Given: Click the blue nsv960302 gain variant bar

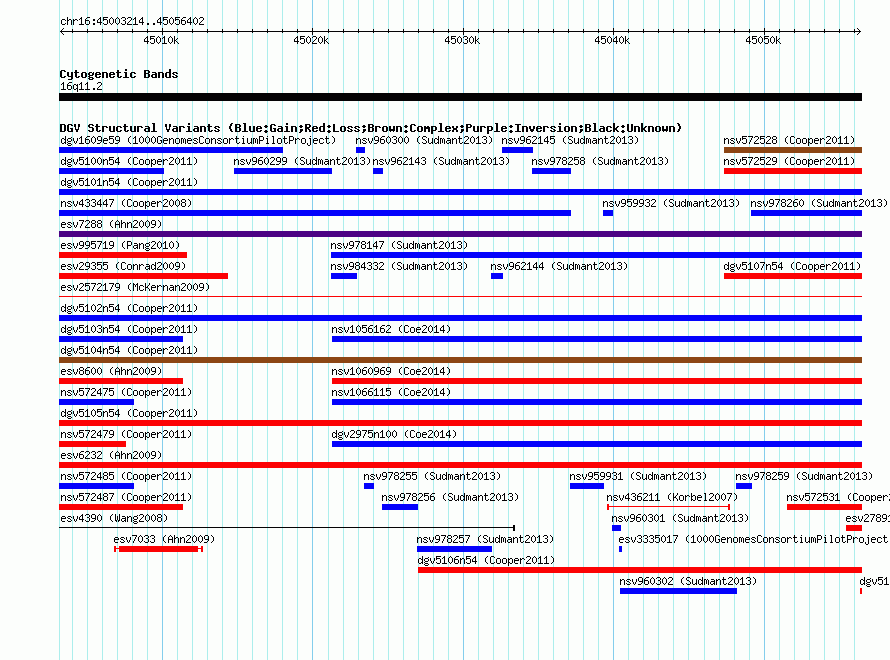Looking at the screenshot, I should pos(678,591).
